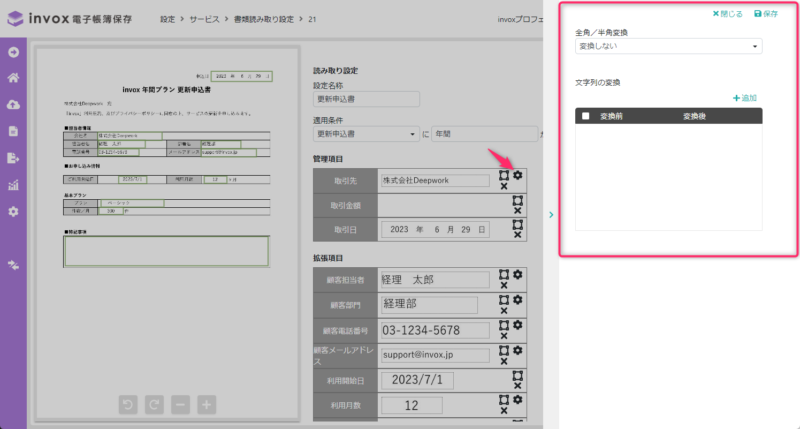Toggle the select-all checkbox in 変換前 header

(x=586, y=116)
